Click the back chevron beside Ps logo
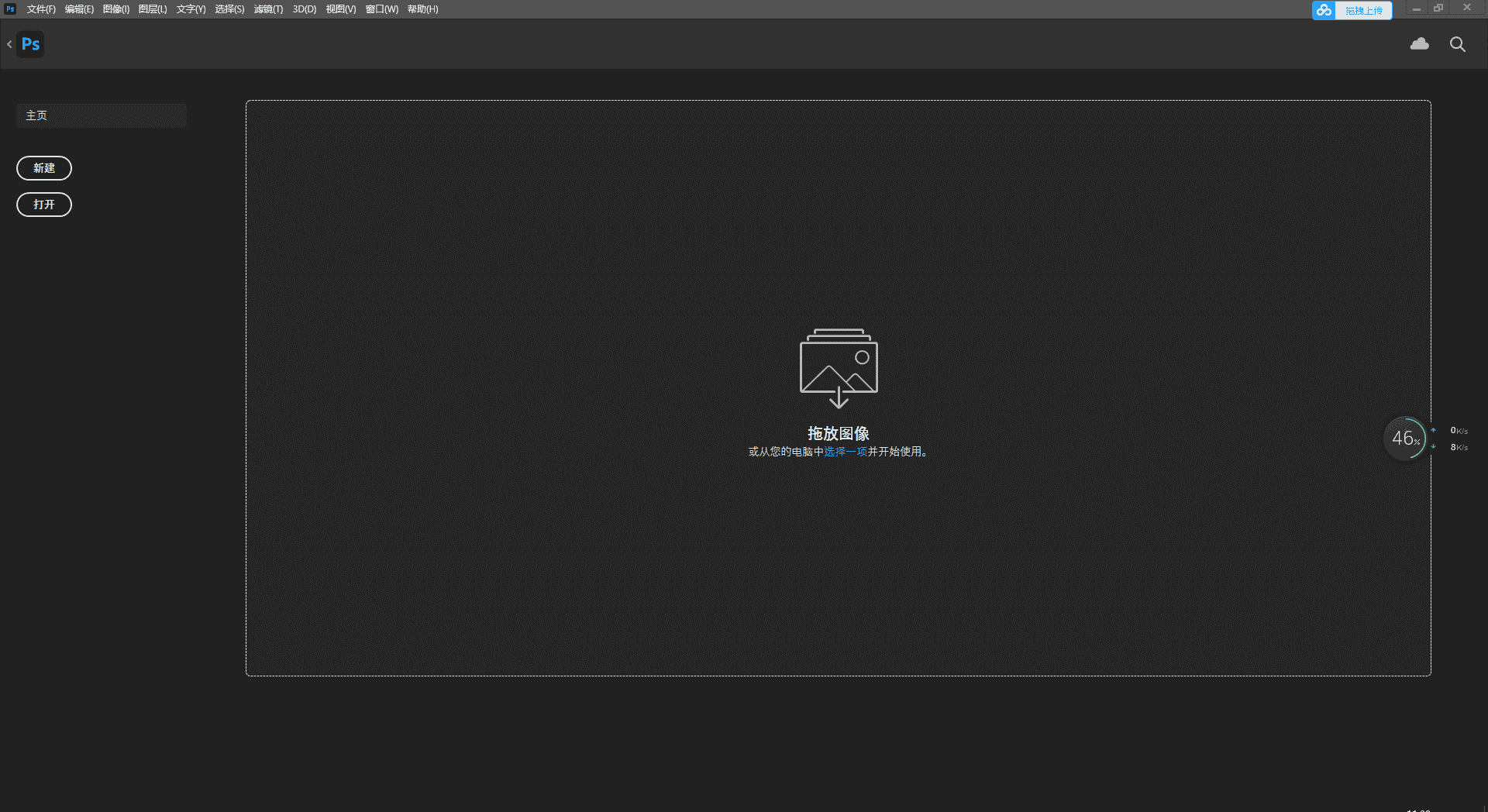The image size is (1488, 812). coord(9,44)
